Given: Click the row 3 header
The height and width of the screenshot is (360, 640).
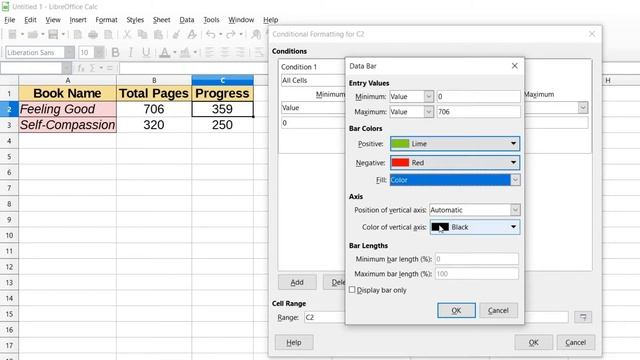Looking at the screenshot, I should 9,125.
